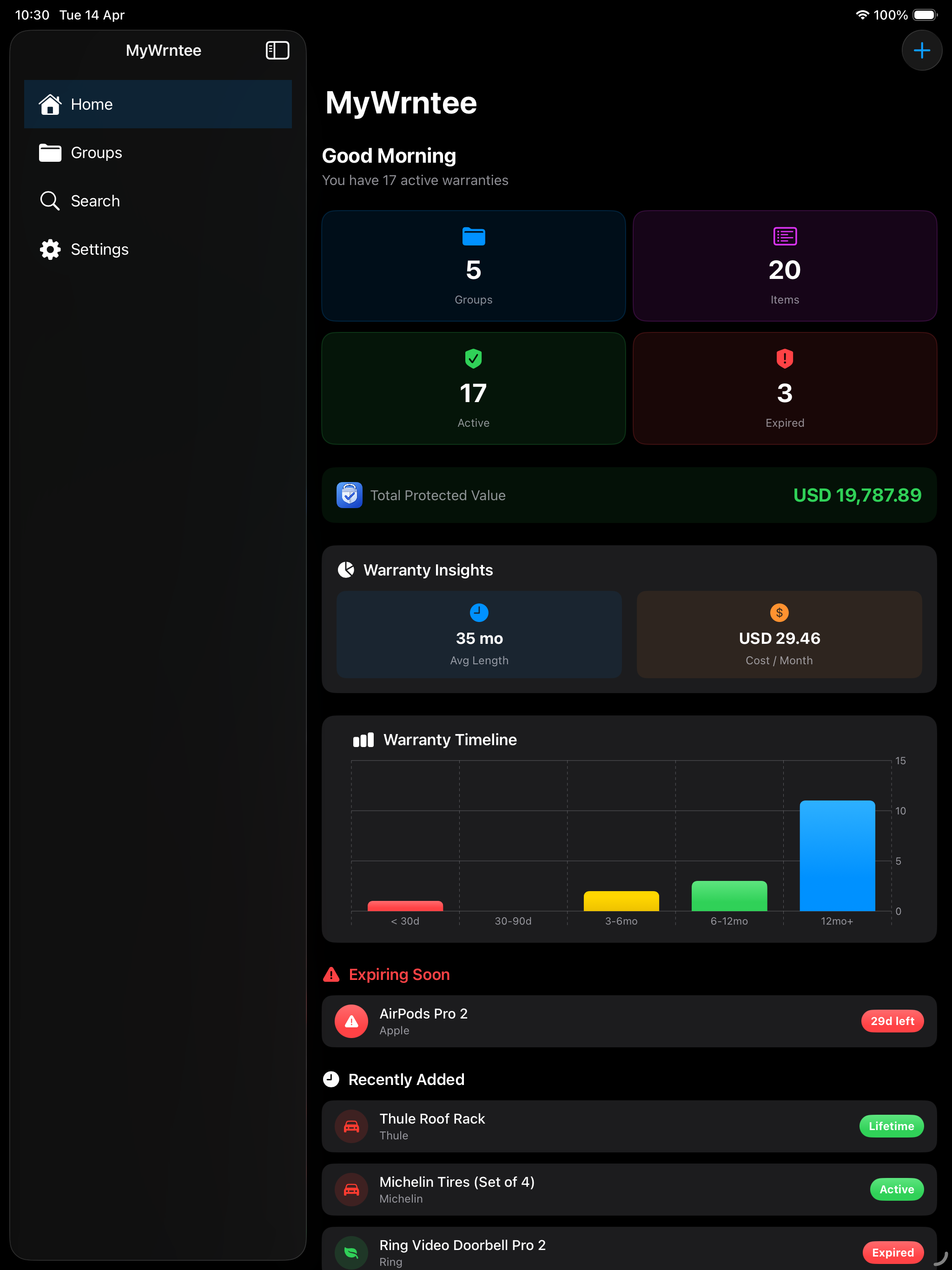The width and height of the screenshot is (952, 1270).
Task: Click the car icon beside Thule Roof Rack
Action: (x=351, y=1126)
